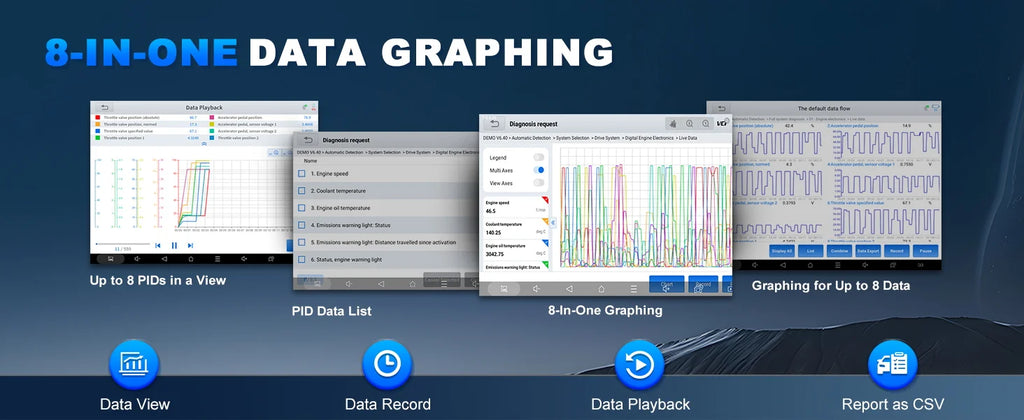Tick the Engine oil temperature checkbox
The width and height of the screenshot is (1024, 420).
coord(302,208)
